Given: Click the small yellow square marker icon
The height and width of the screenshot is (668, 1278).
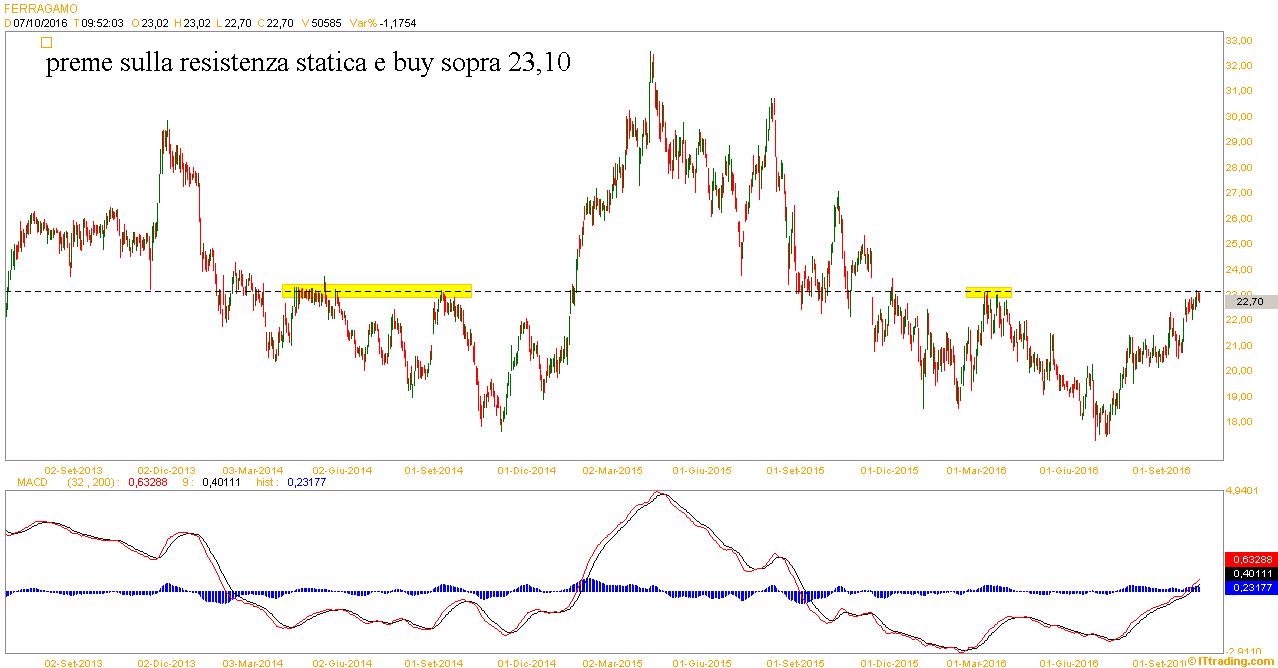Looking at the screenshot, I should 45,43.
